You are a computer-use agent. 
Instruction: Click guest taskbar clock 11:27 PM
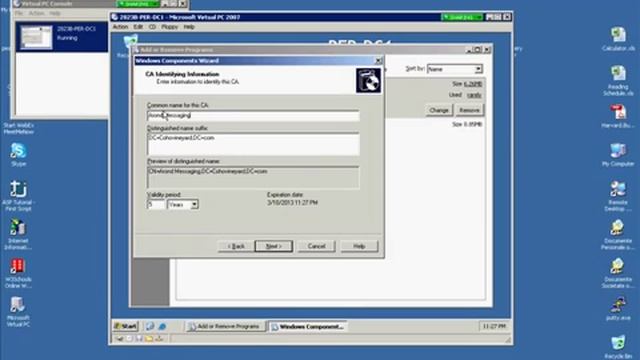pyautogui.click(x=494, y=326)
